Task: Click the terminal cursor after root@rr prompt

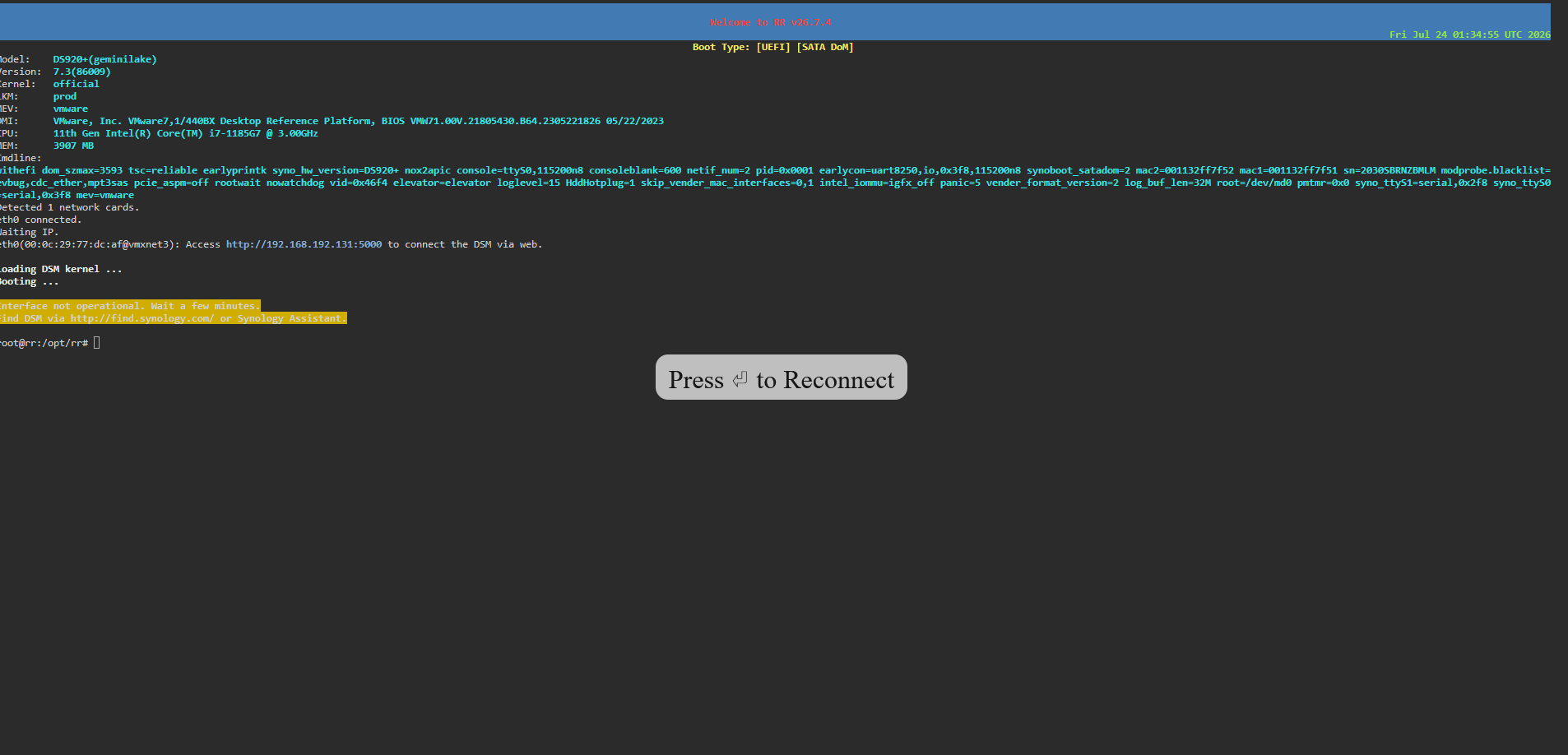Action: point(96,343)
